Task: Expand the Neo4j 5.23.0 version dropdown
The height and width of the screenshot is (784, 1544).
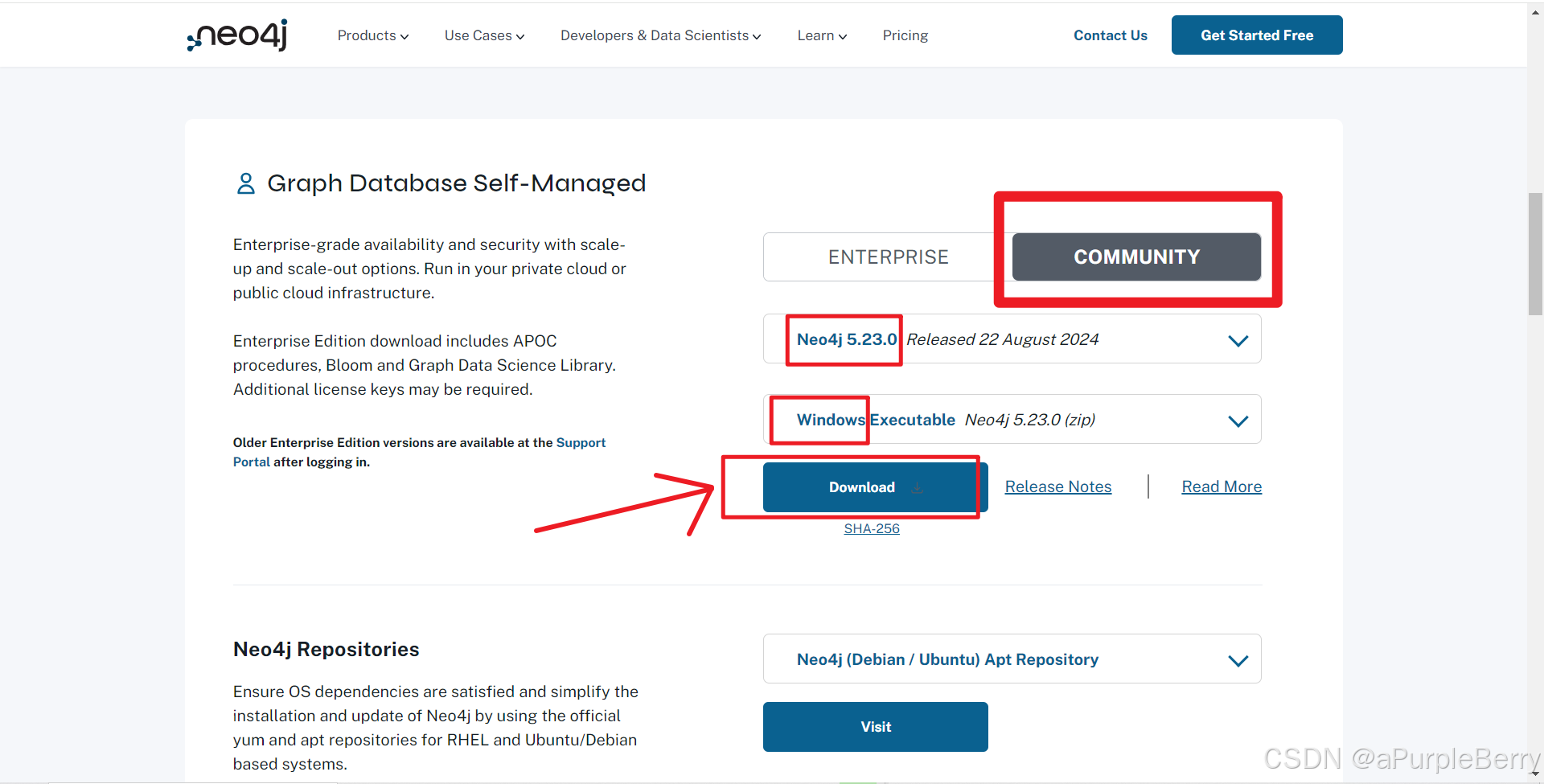Action: [1012, 339]
